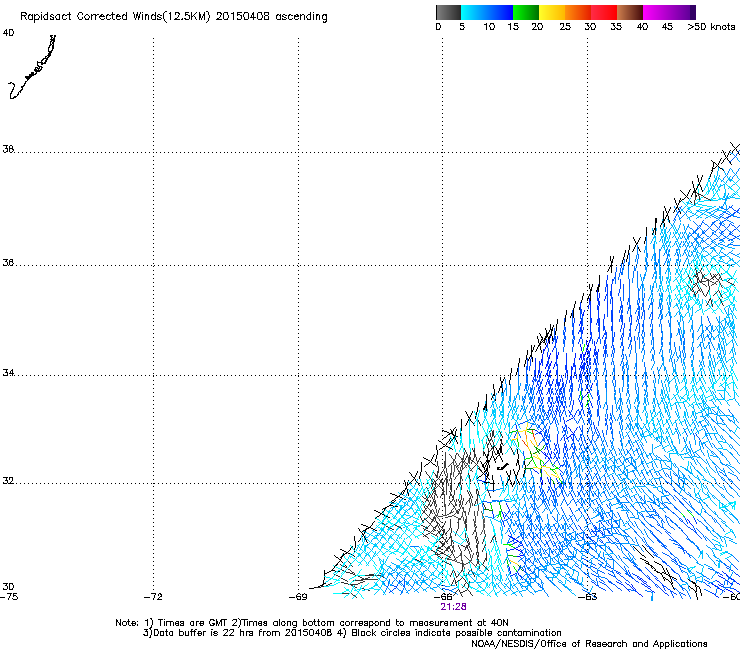Pick the brown 35-40 knots color segment

(x=630, y=12)
